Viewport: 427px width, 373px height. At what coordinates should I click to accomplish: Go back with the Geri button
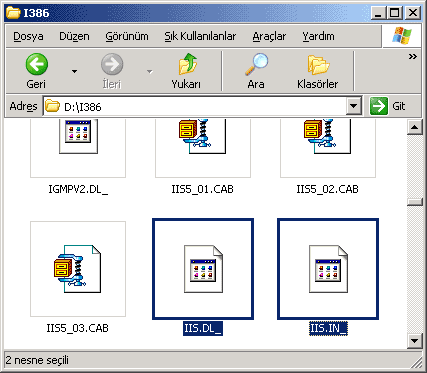[36, 71]
